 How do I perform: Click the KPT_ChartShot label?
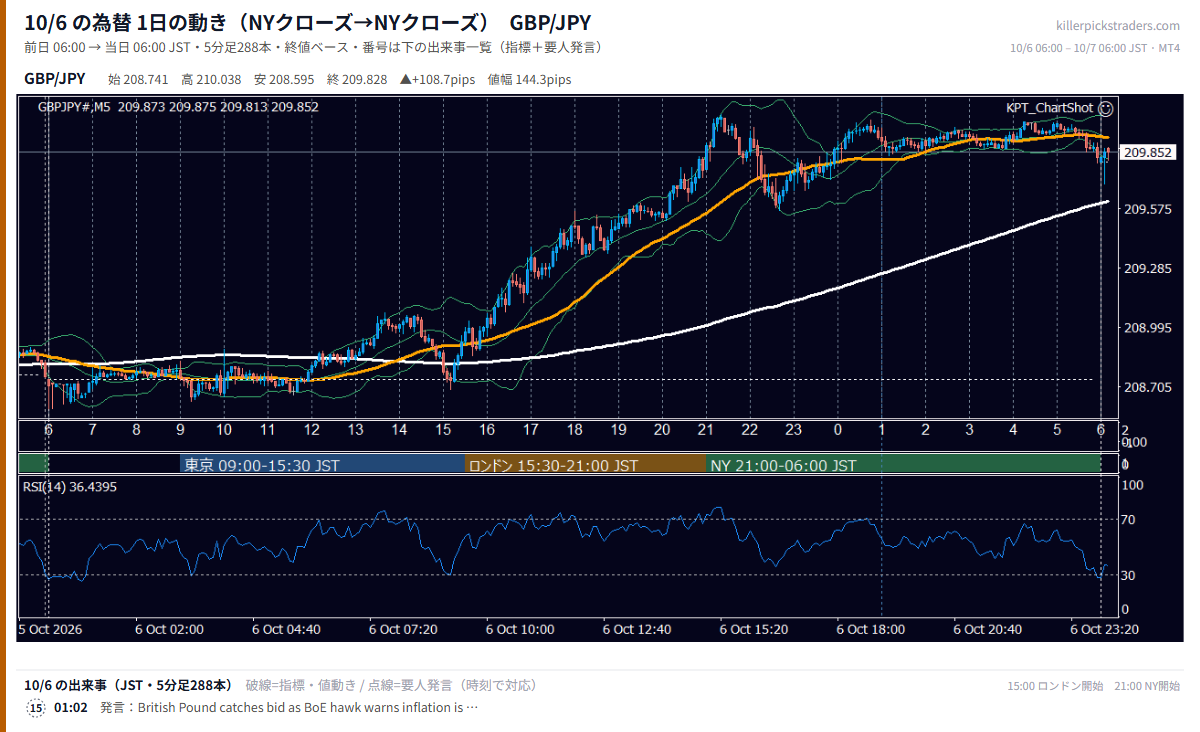tap(1050, 107)
